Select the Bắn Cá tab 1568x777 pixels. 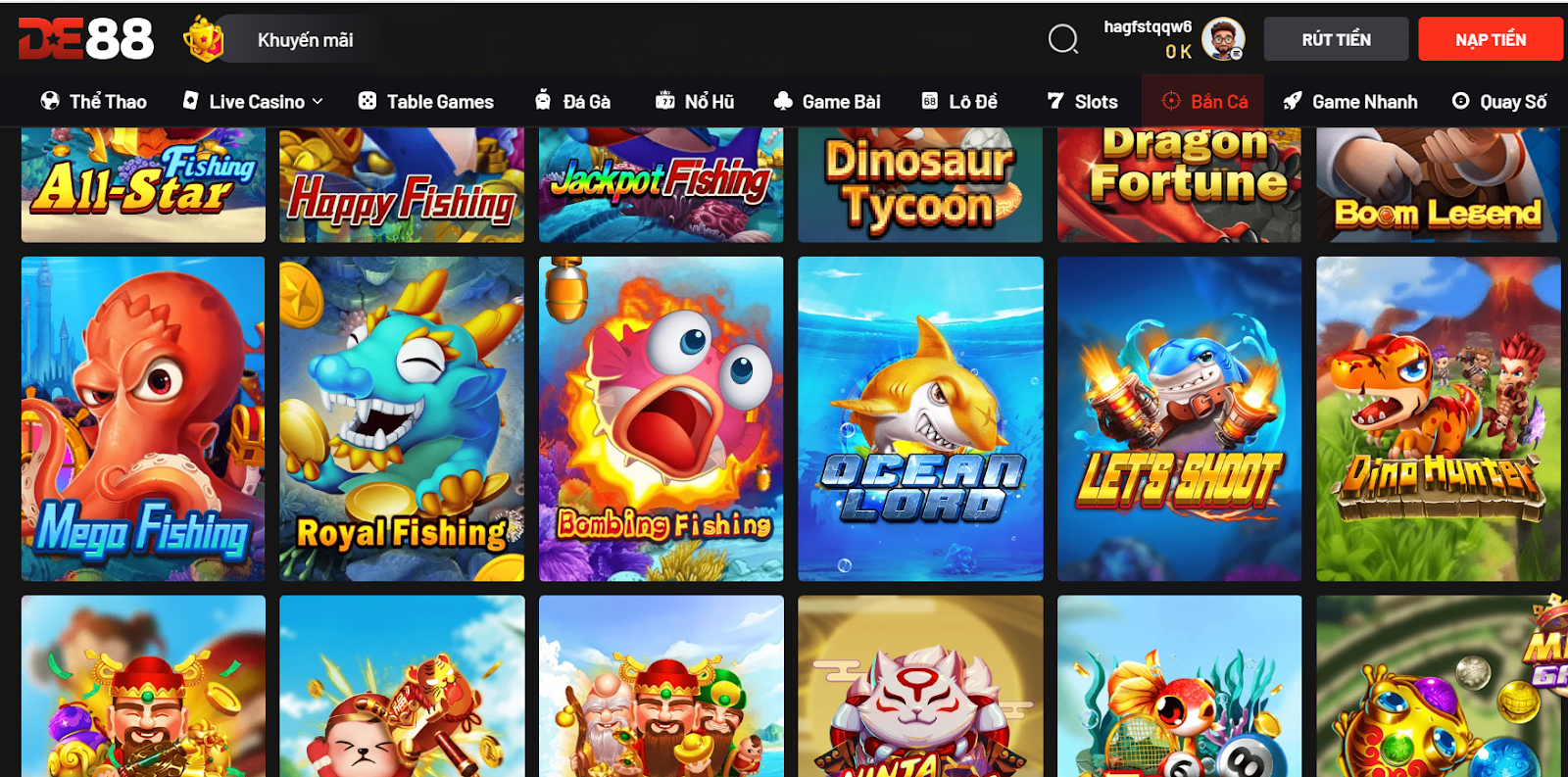1204,101
